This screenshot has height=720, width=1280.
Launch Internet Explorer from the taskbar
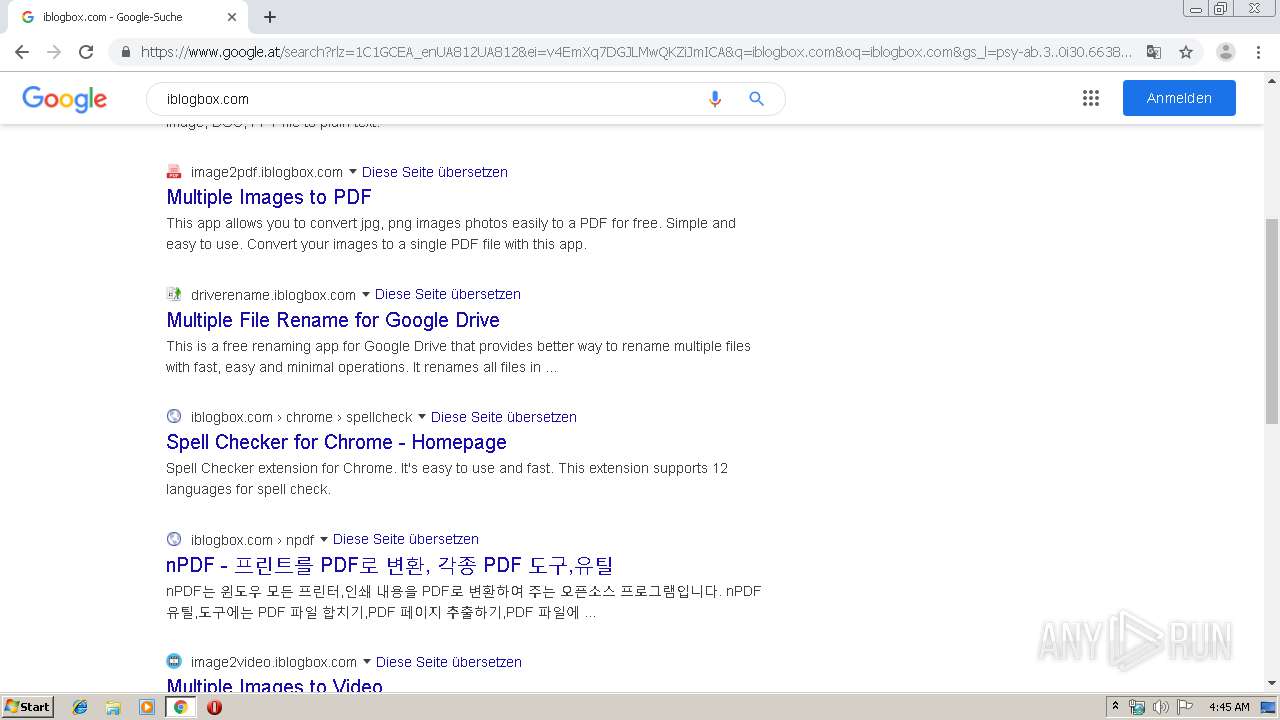pos(80,707)
